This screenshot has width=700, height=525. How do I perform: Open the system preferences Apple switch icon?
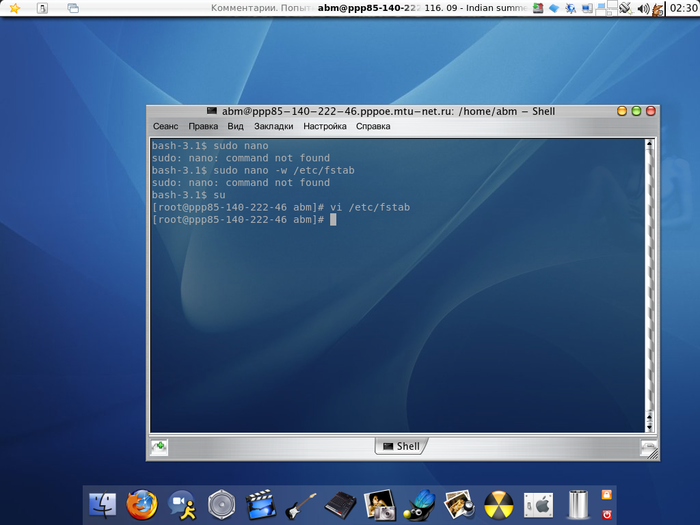538,506
